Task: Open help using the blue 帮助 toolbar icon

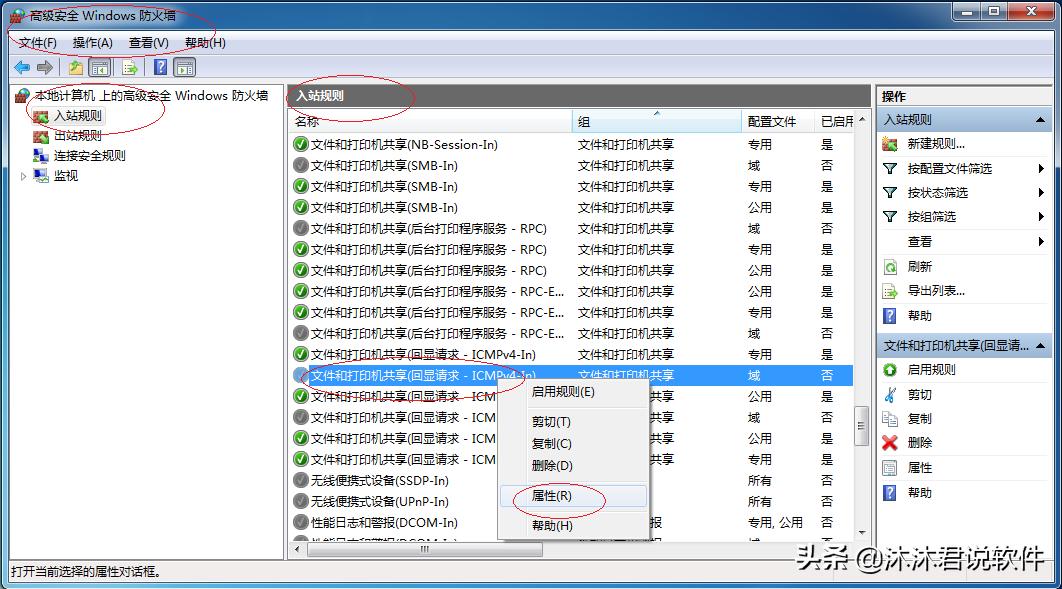Action: click(160, 67)
